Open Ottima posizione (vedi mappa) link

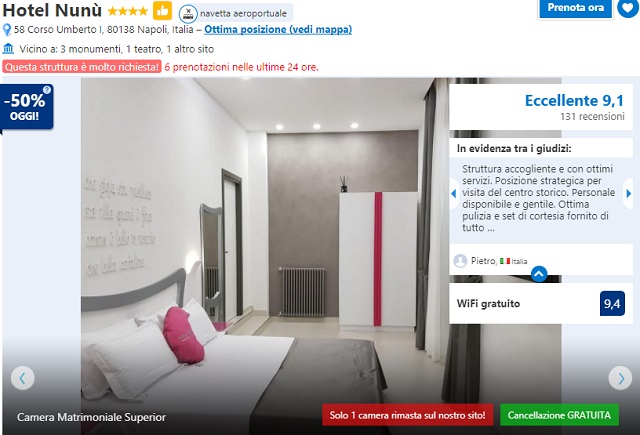(278, 30)
